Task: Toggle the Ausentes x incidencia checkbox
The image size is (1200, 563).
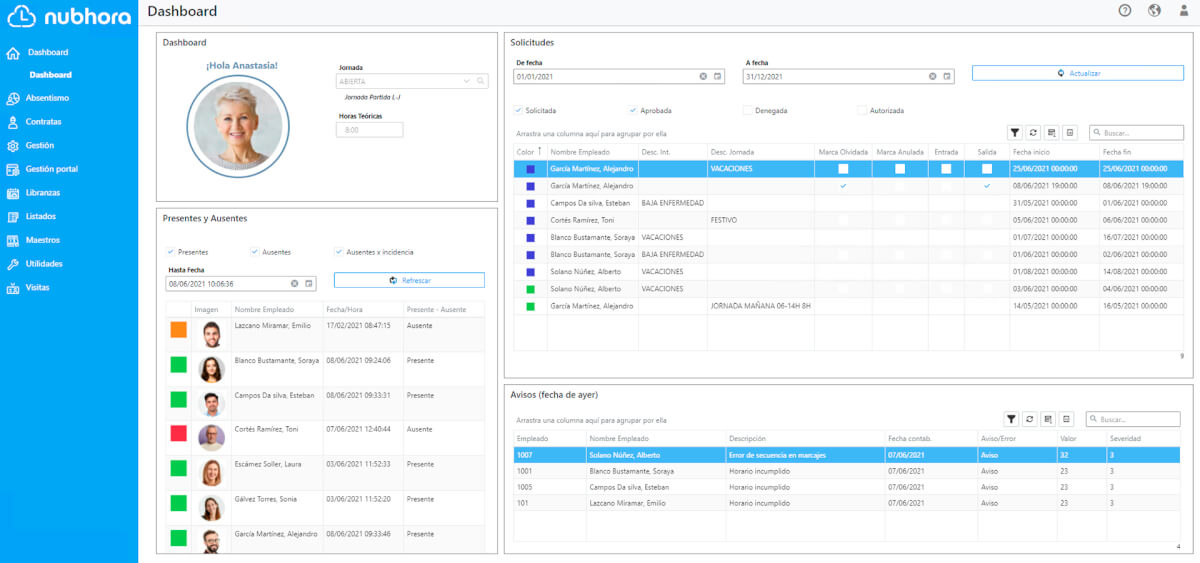Action: pyautogui.click(x=338, y=252)
